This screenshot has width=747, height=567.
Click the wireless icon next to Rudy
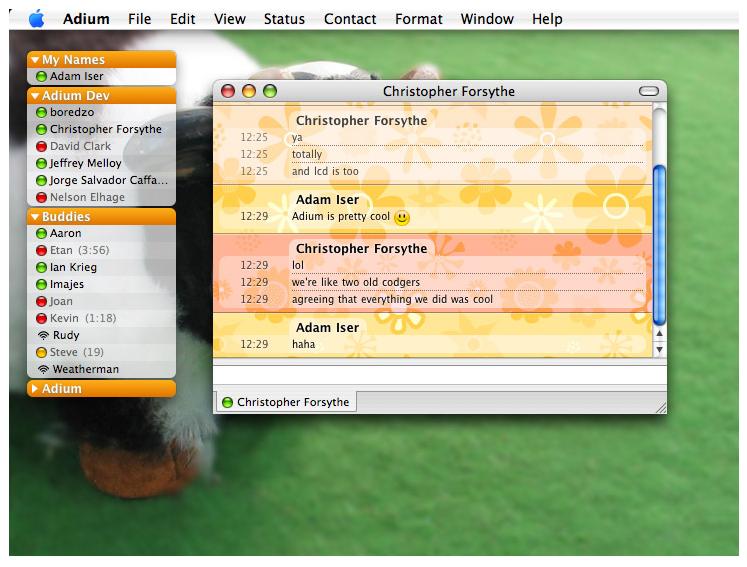click(42, 336)
